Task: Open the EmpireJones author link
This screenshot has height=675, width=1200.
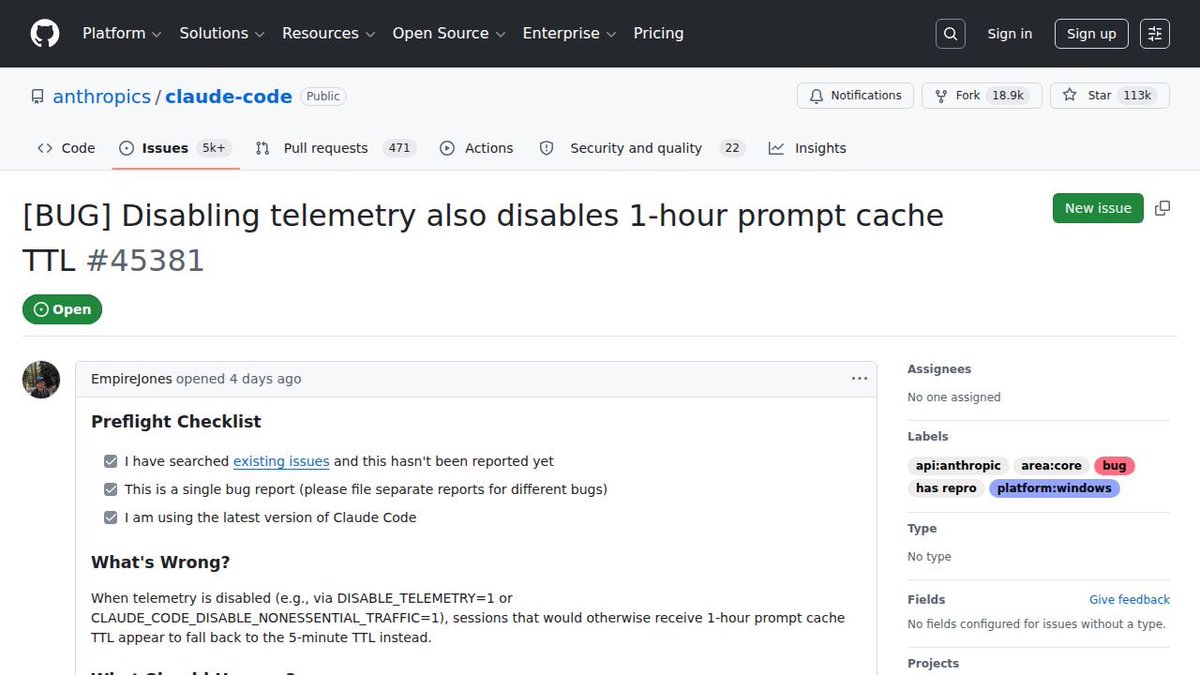Action: tap(131, 379)
